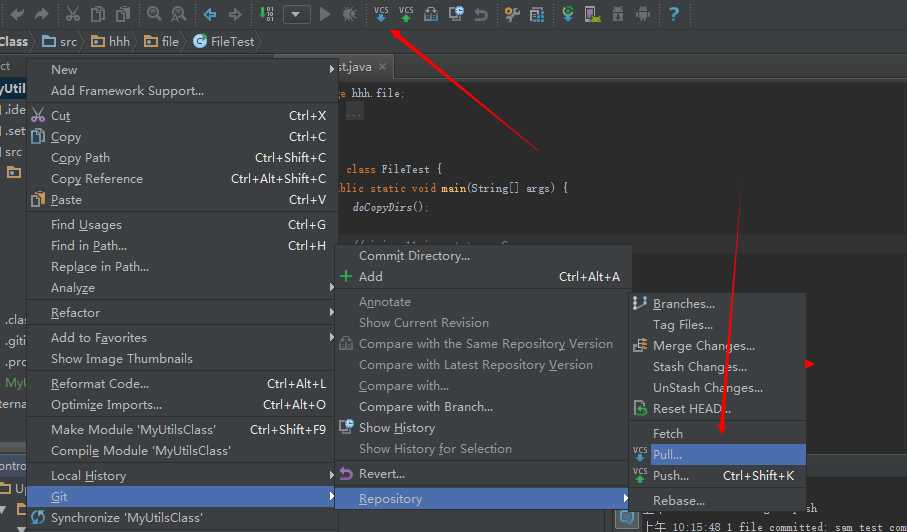This screenshot has width=907, height=532.
Task: Navigate Back with the blue left arrow
Action: pyautogui.click(x=210, y=14)
